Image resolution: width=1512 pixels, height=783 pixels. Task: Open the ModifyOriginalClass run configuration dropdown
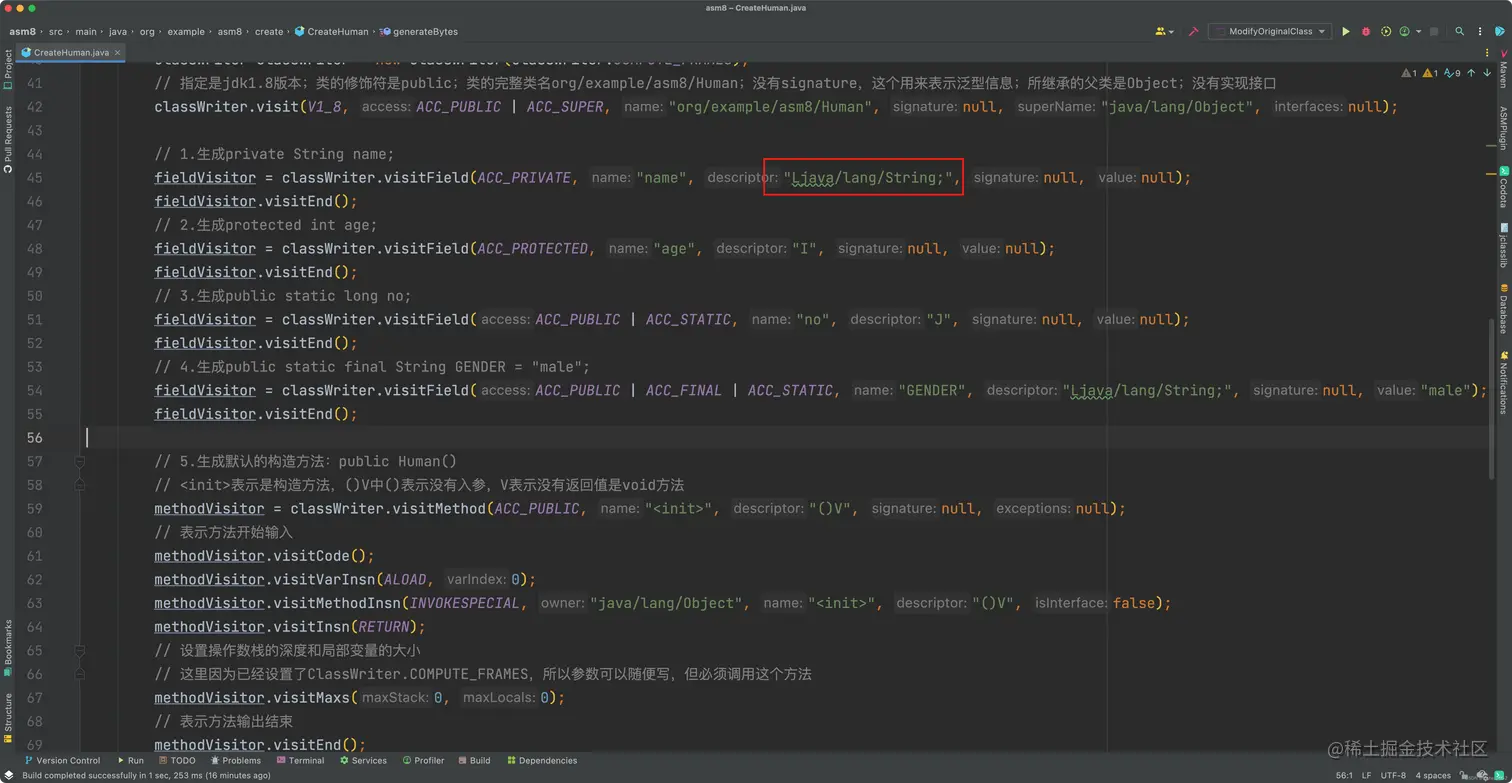[x=1269, y=32]
